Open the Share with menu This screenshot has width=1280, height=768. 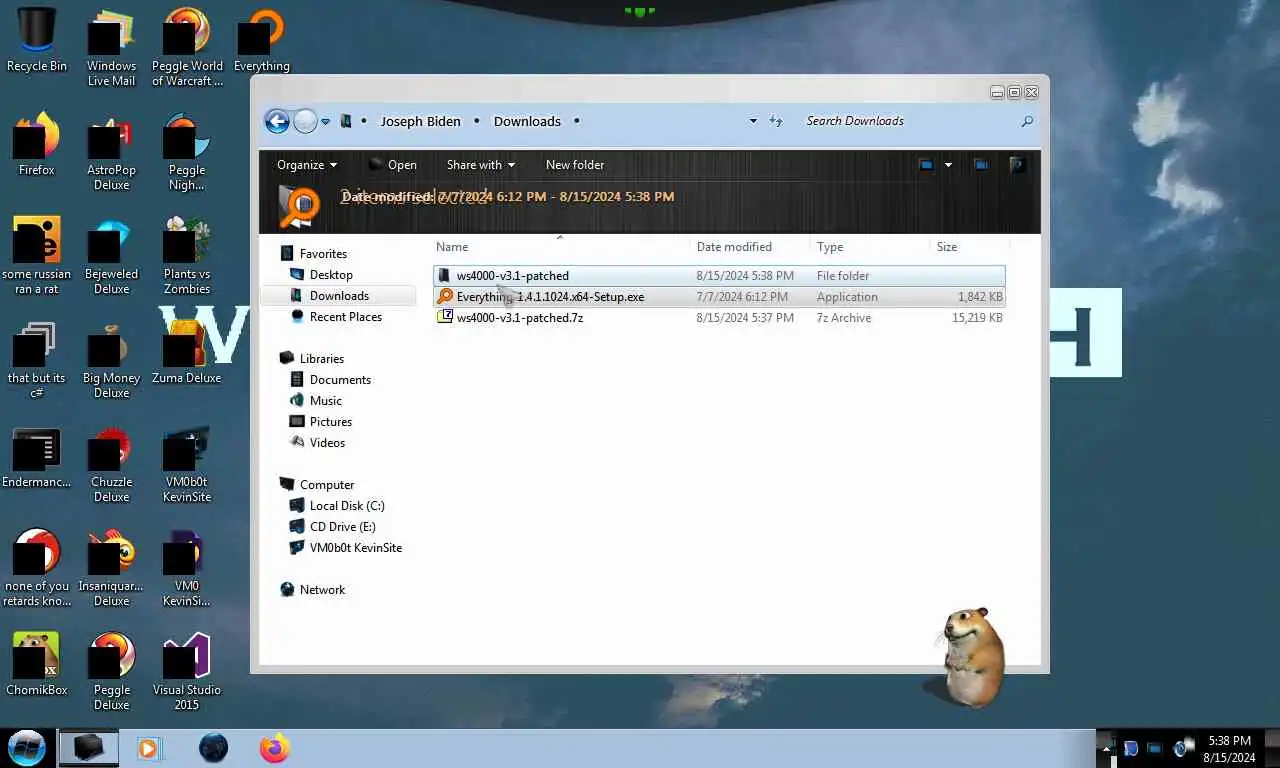pos(481,165)
